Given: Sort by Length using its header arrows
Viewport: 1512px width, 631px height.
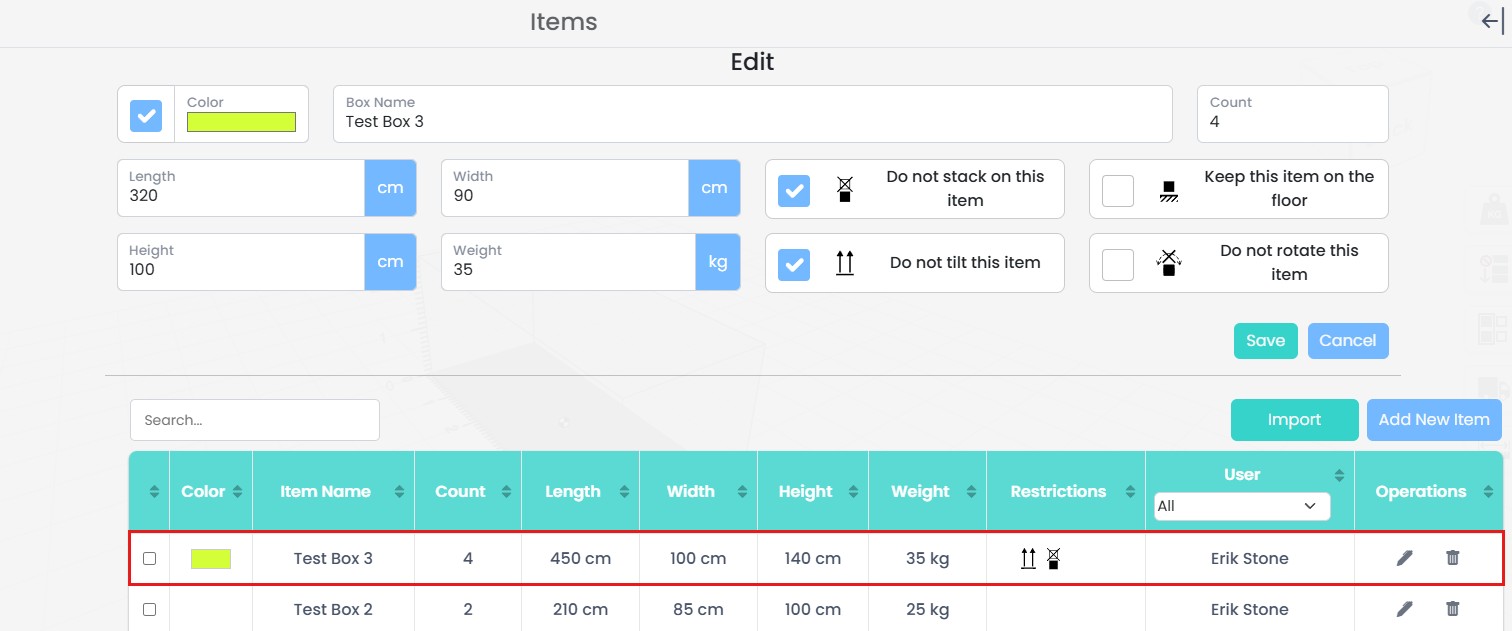Looking at the screenshot, I should click(x=625, y=492).
